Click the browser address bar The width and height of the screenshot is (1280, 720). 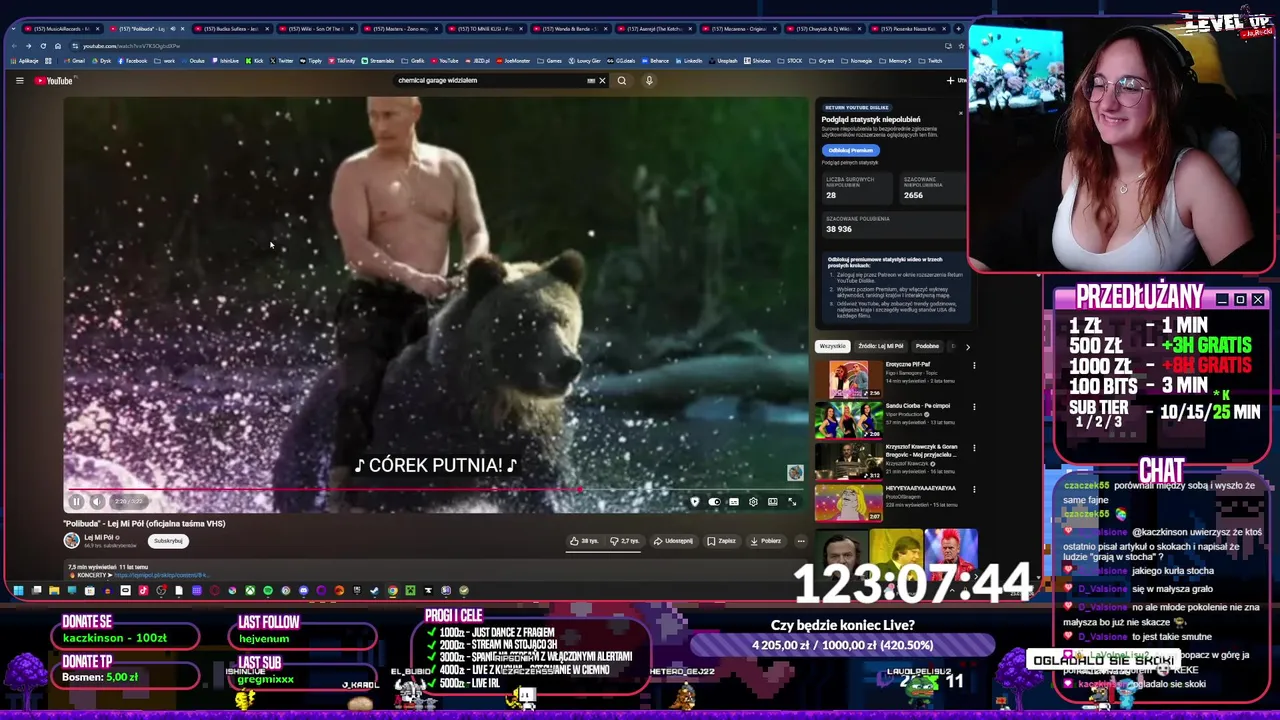click(500, 46)
